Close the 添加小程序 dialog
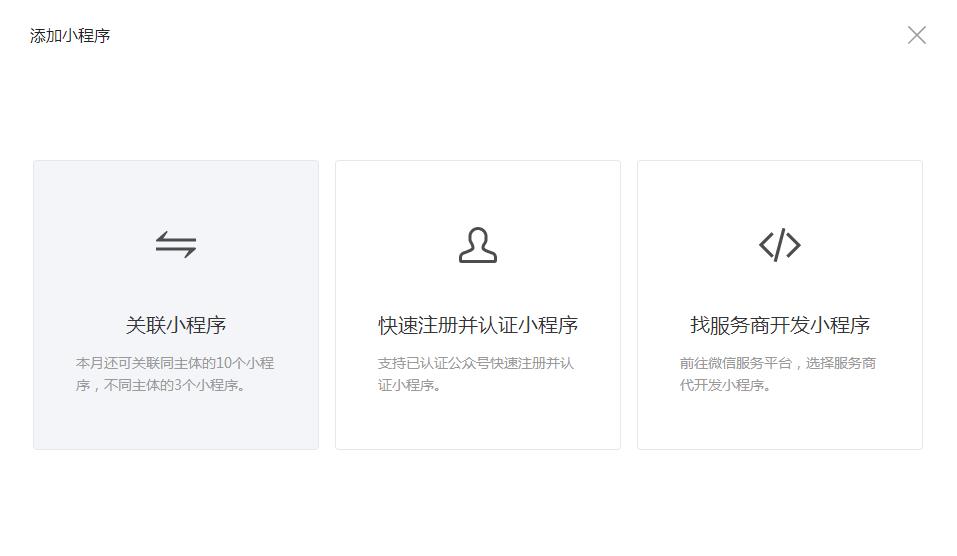This screenshot has width=957, height=556. pyautogui.click(x=916, y=36)
